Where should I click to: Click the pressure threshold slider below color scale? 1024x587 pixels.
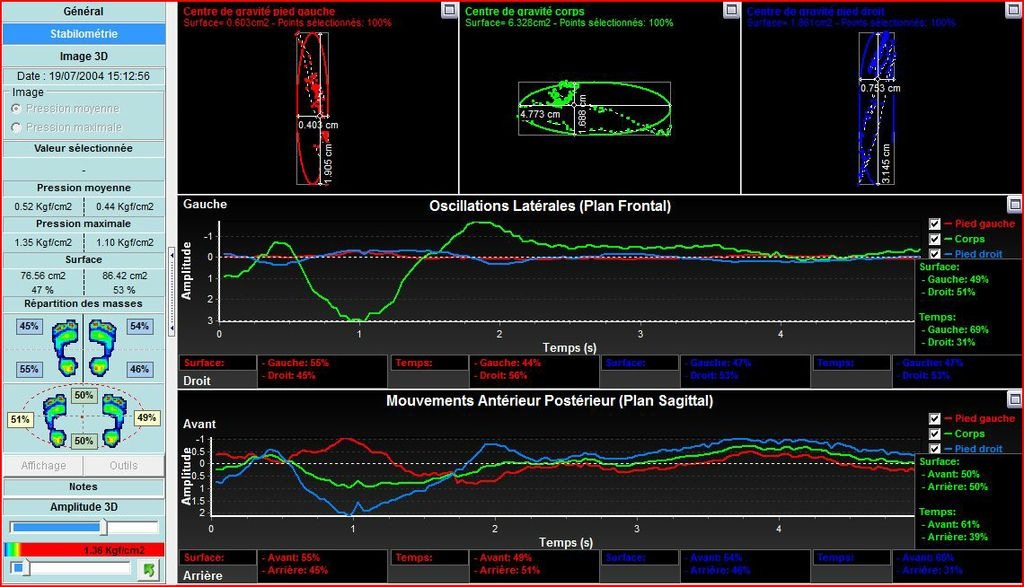(72, 569)
